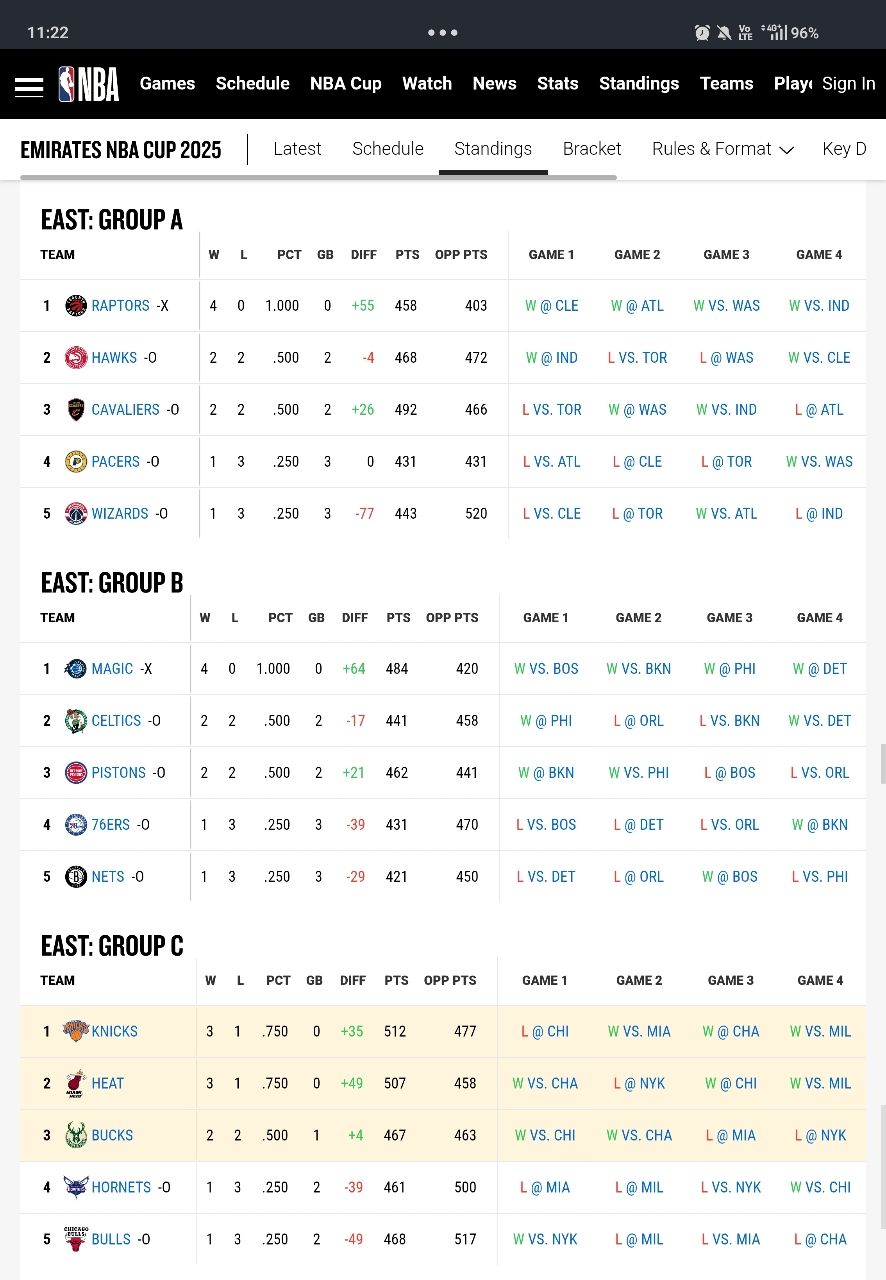Click the Cavaliers team logo
Image resolution: width=886 pixels, height=1280 pixels.
click(x=76, y=410)
